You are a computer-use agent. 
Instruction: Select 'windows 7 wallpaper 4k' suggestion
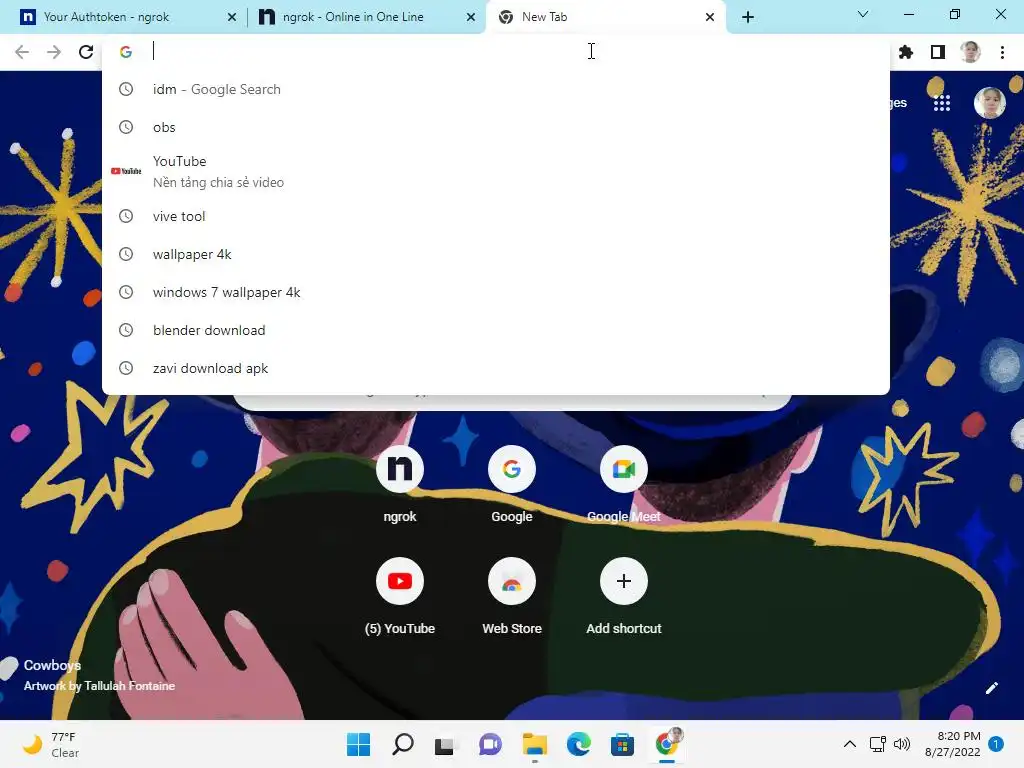click(496, 292)
